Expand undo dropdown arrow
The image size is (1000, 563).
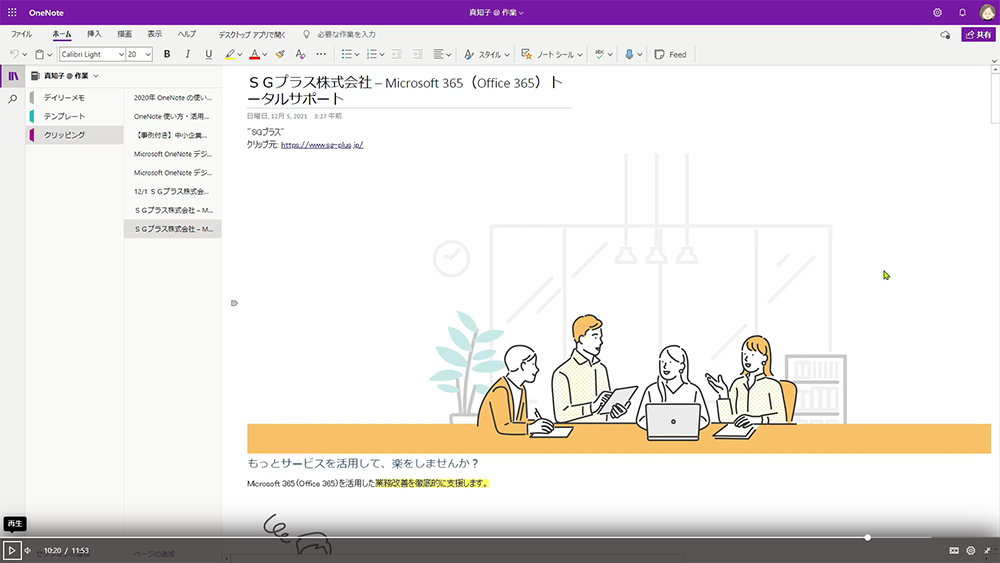click(24, 55)
